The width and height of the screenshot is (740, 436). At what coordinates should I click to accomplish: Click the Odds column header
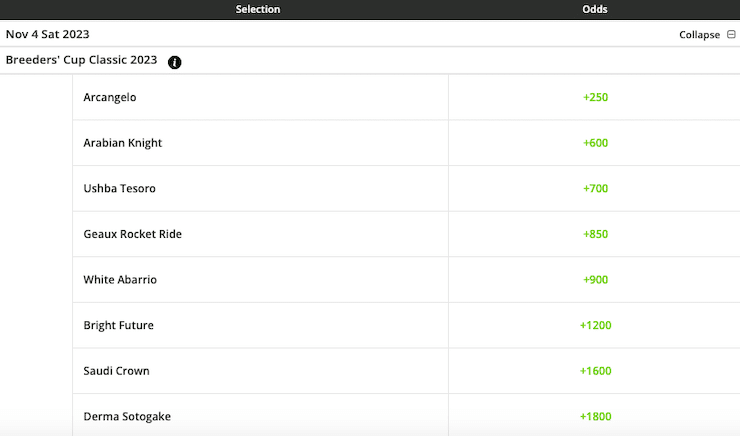[x=595, y=9]
